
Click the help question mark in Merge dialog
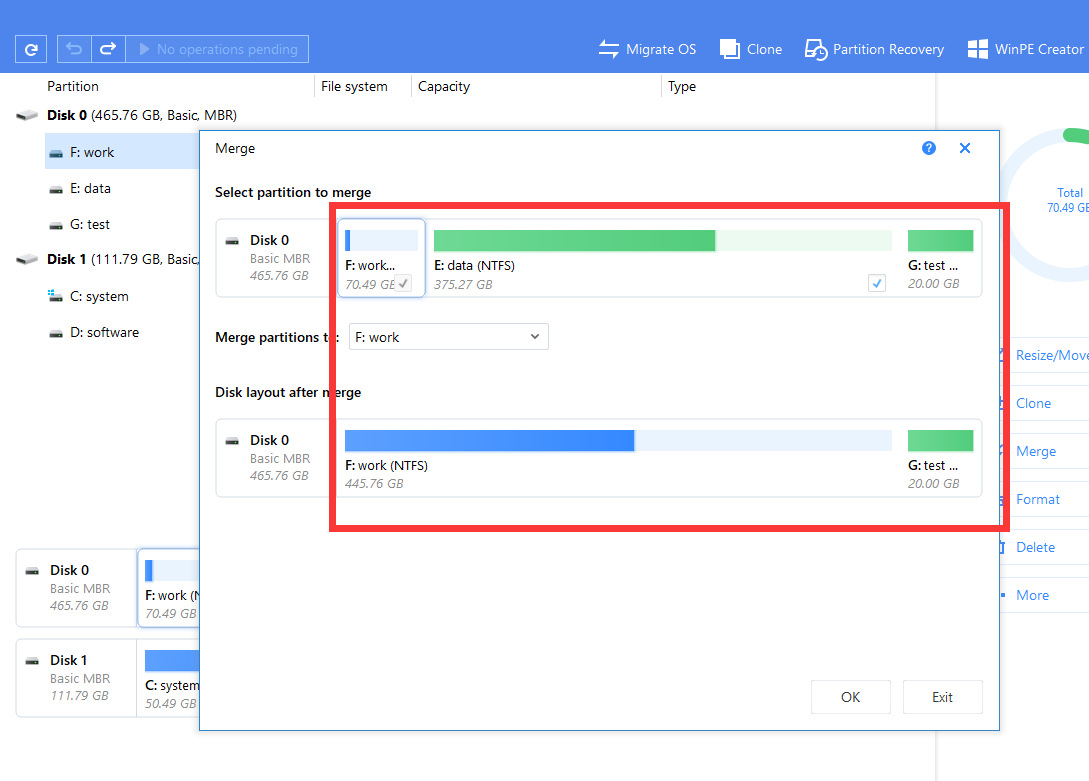click(929, 148)
